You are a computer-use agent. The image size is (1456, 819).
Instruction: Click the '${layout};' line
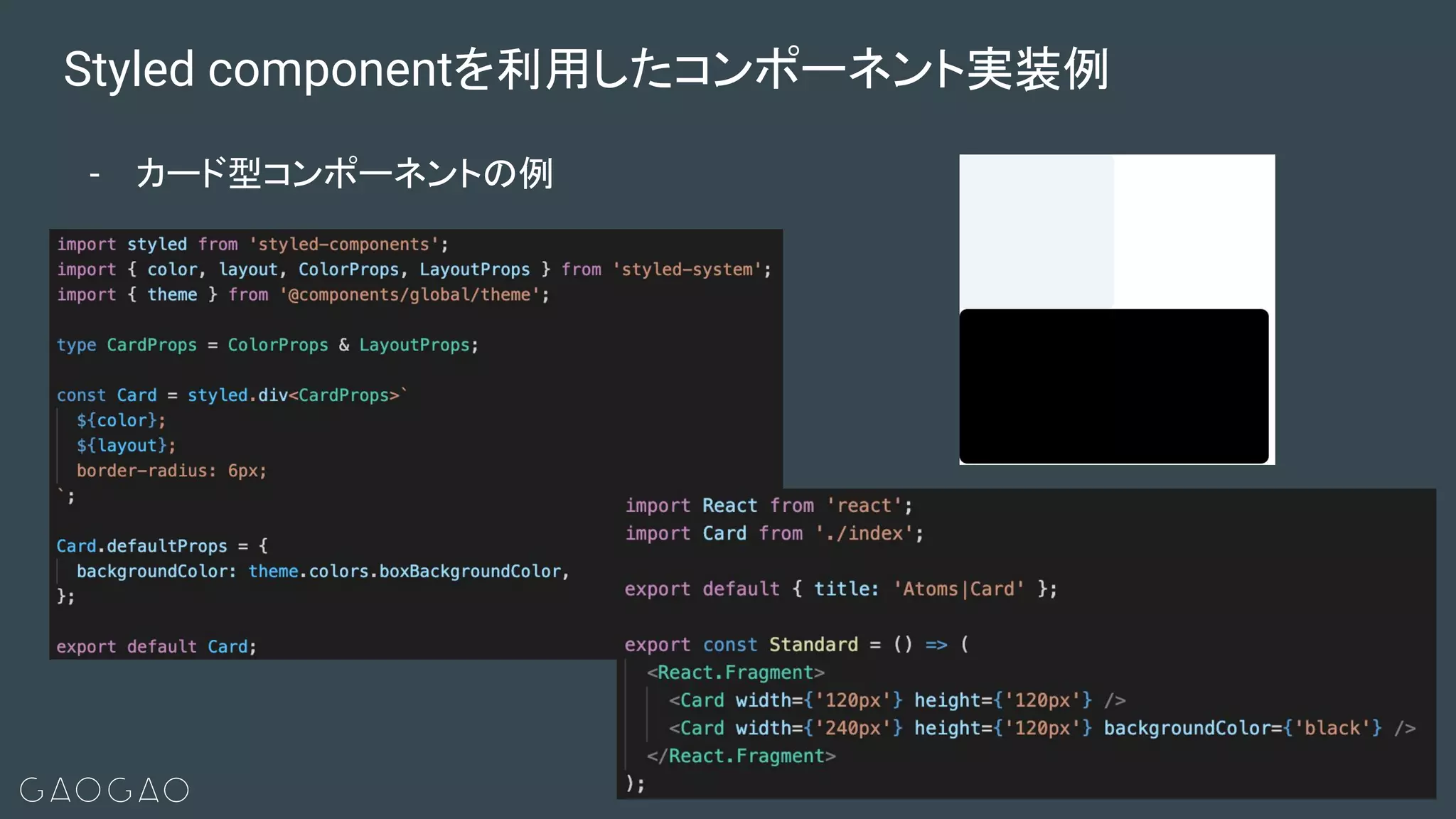pyautogui.click(x=126, y=446)
